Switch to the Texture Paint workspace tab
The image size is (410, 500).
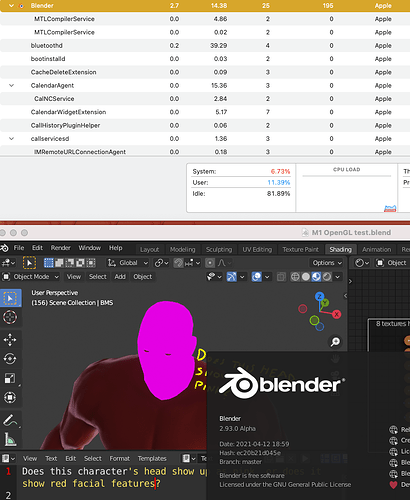301,250
